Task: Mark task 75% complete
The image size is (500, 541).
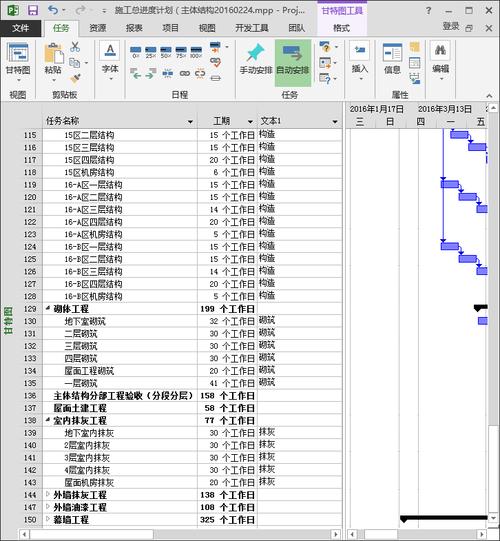Action: (181, 52)
